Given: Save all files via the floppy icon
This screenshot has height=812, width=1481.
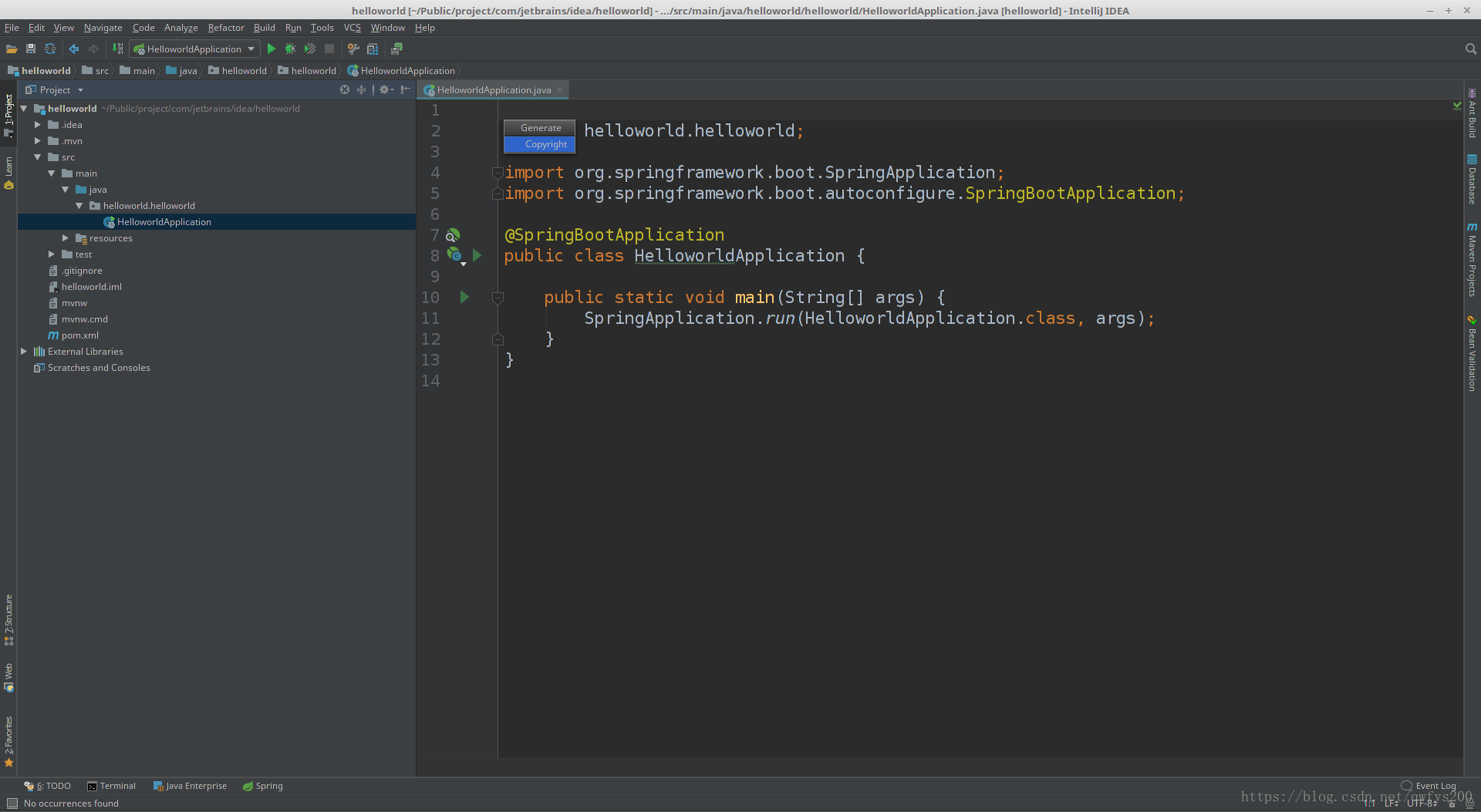Looking at the screenshot, I should 31,49.
